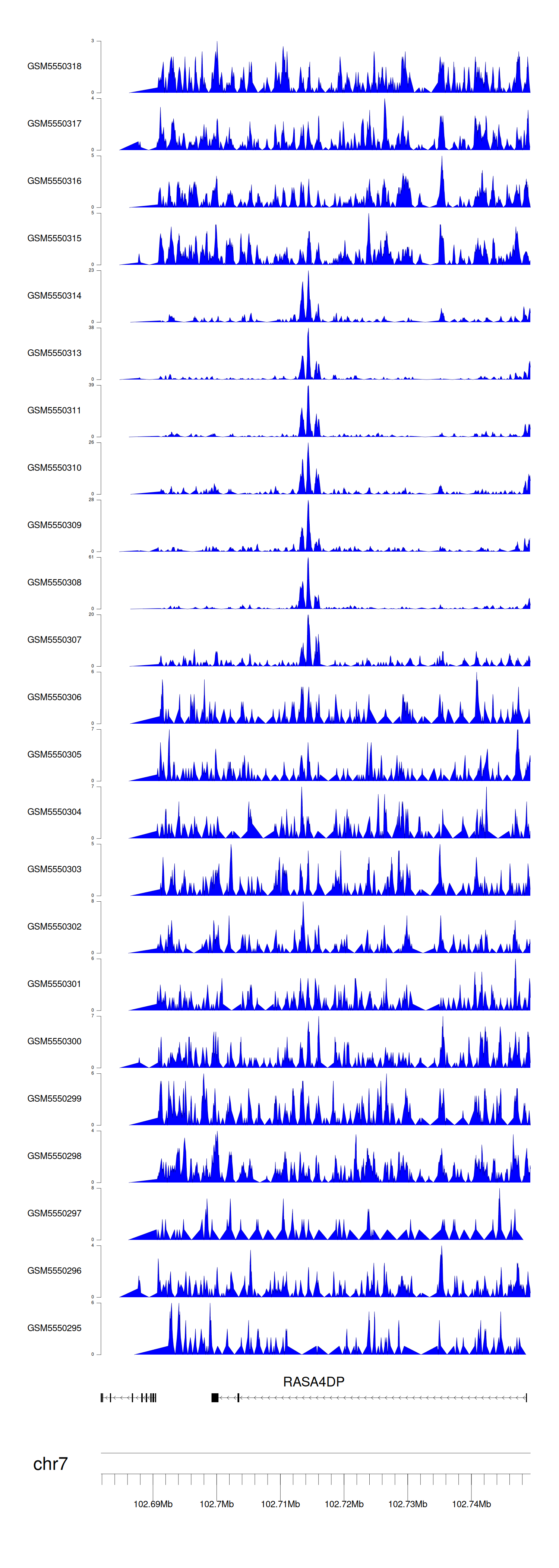559x1568 pixels.
Task: Click the GSM5550308 track name
Action: (54, 583)
